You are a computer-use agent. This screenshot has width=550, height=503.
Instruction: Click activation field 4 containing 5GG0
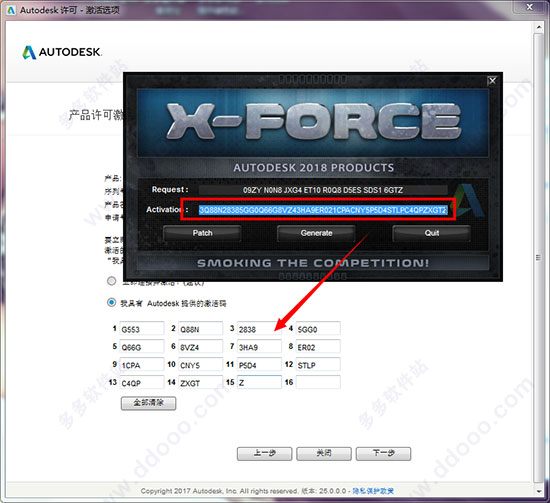point(318,329)
